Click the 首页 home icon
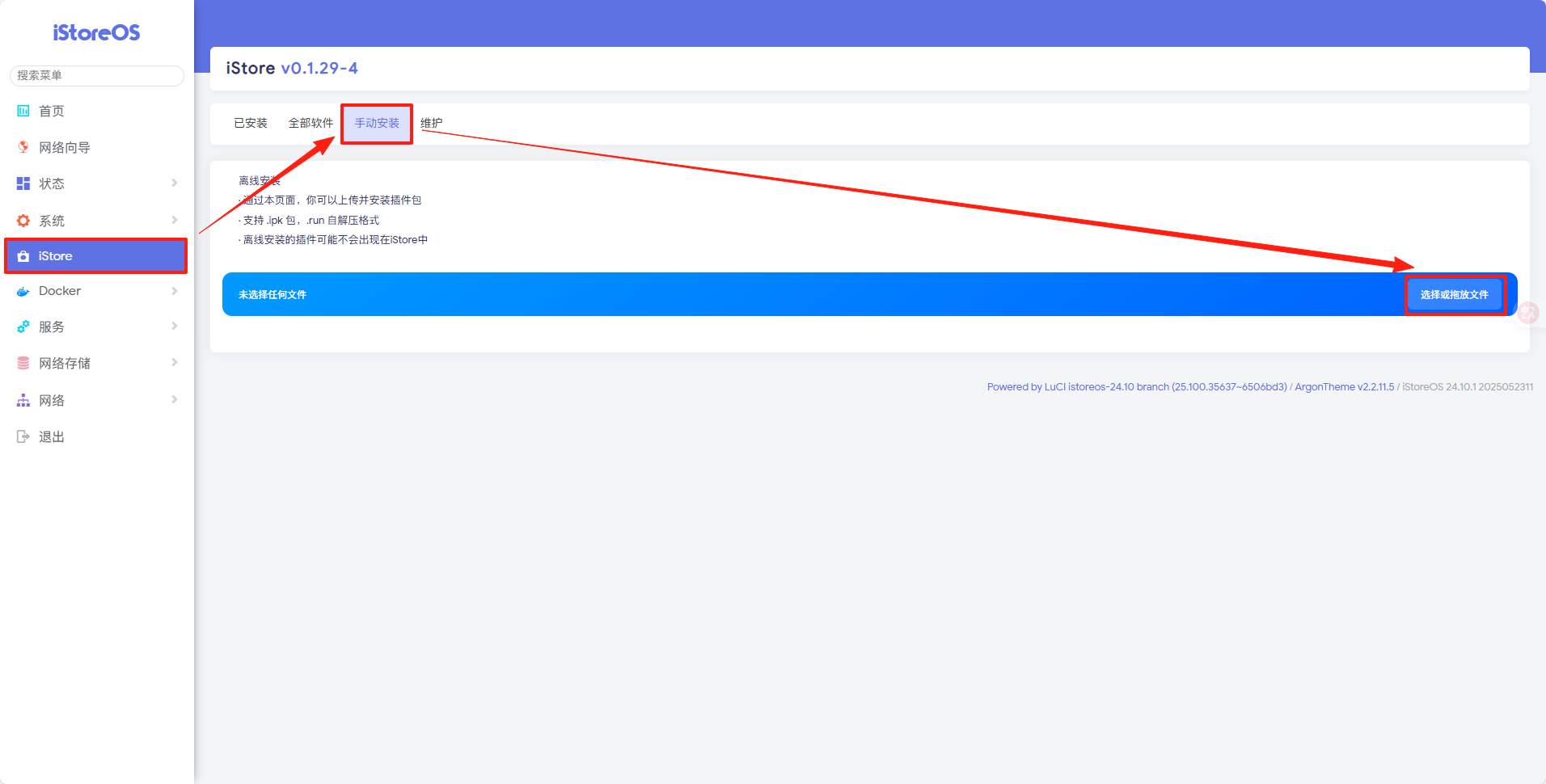Image resolution: width=1546 pixels, height=784 pixels. [x=23, y=111]
